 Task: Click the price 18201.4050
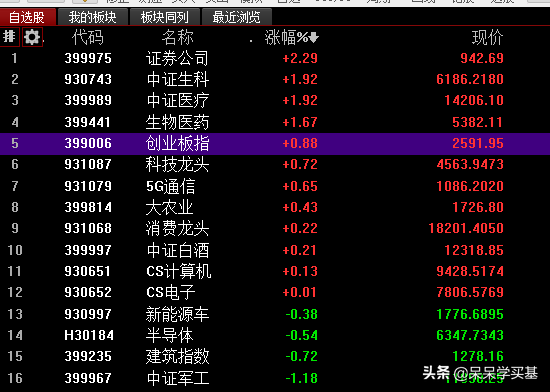pos(466,229)
